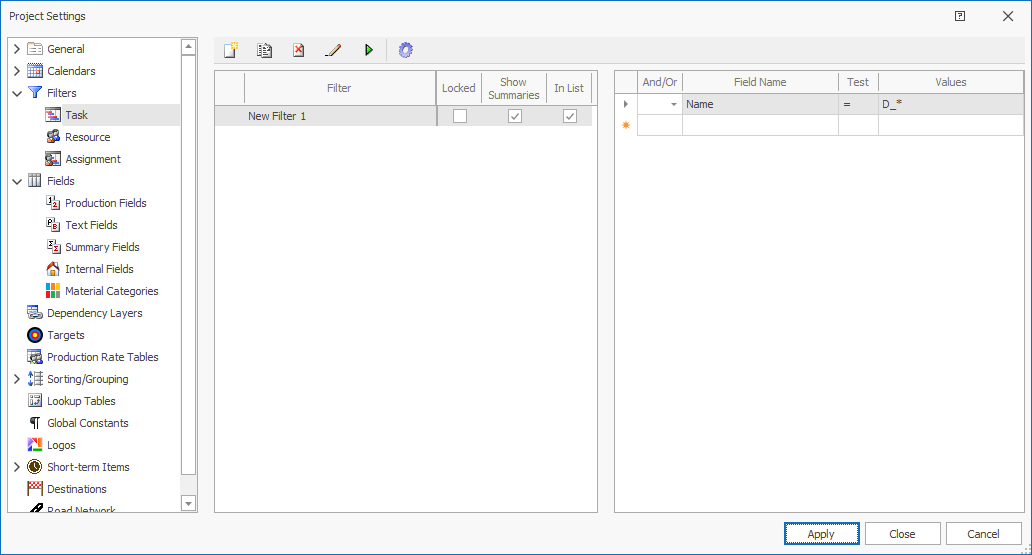Viewport: 1032px width, 555px height.
Task: Uncheck In List for New Filter 1
Action: click(569, 116)
